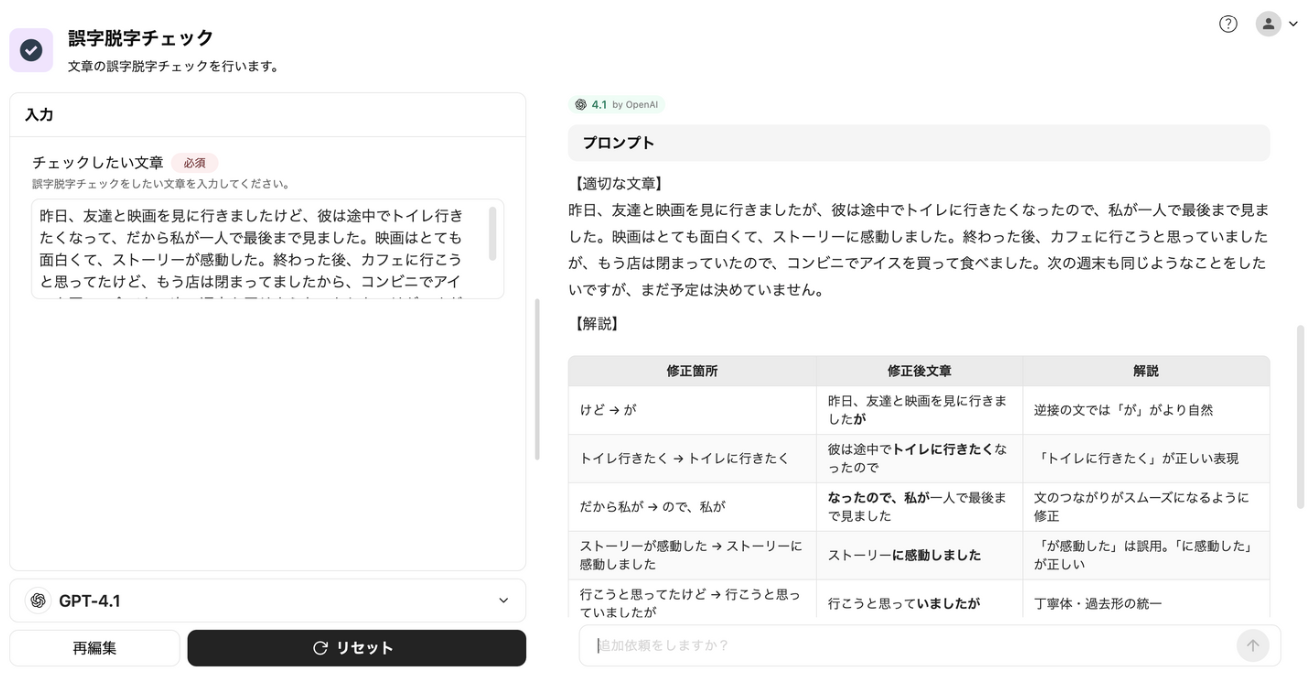Click the 再編集 button
The image size is (1316, 682).
pyautogui.click(x=95, y=648)
